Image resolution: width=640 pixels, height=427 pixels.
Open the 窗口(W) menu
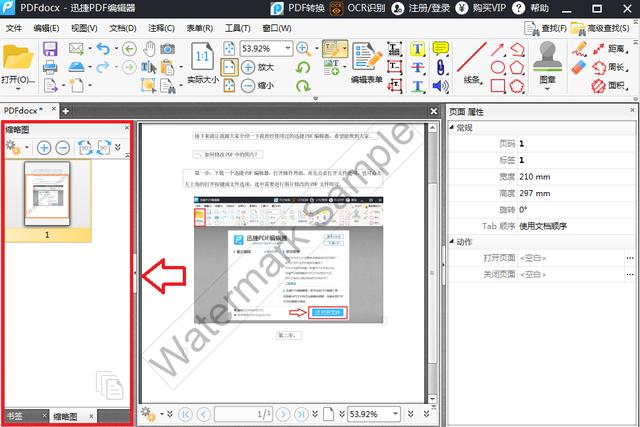tap(277, 28)
